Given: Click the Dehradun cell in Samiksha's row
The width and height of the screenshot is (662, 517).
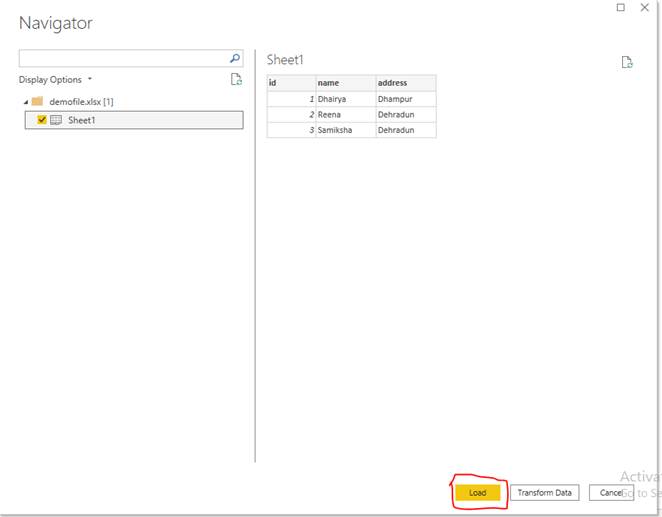Looking at the screenshot, I should coord(406,130).
